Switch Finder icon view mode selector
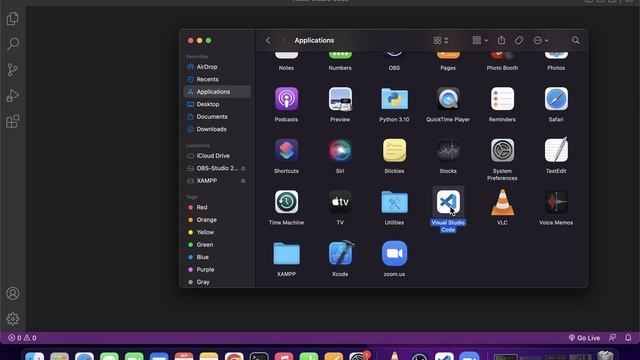The height and width of the screenshot is (360, 640). point(441,40)
